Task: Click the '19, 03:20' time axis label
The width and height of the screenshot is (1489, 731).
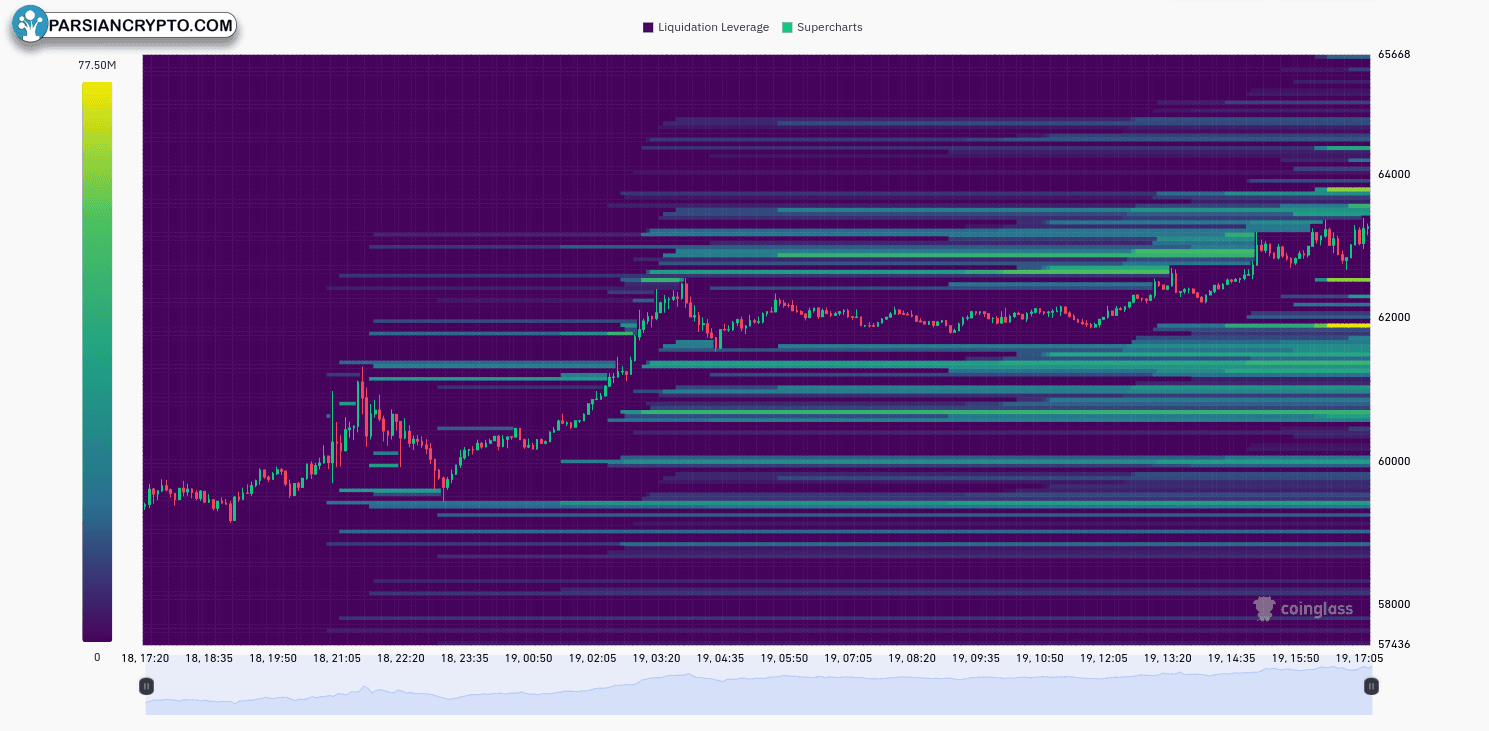Action: [656, 658]
